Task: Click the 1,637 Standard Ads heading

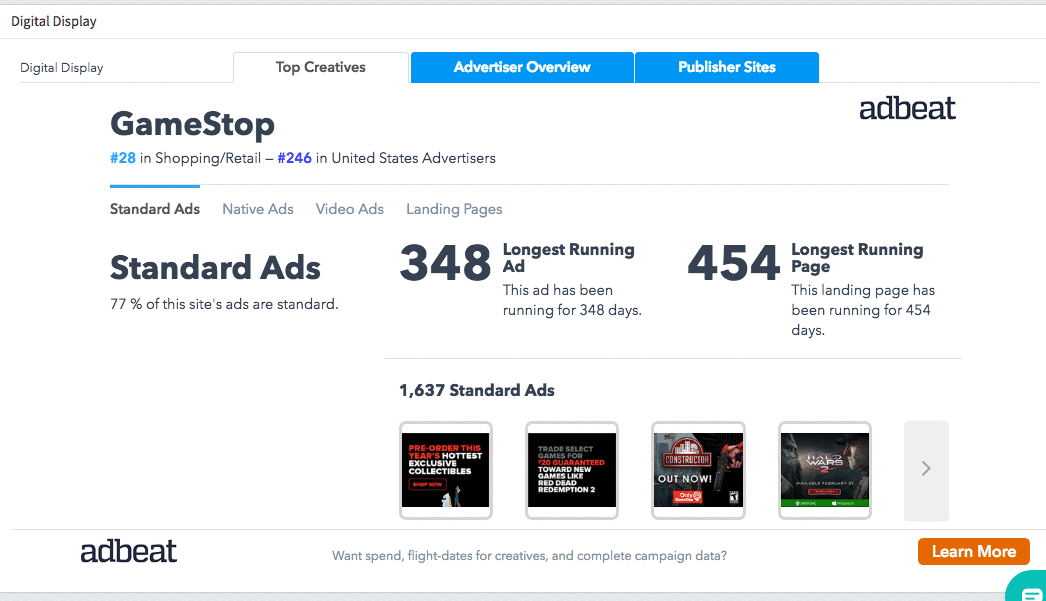Action: pyautogui.click(x=477, y=390)
